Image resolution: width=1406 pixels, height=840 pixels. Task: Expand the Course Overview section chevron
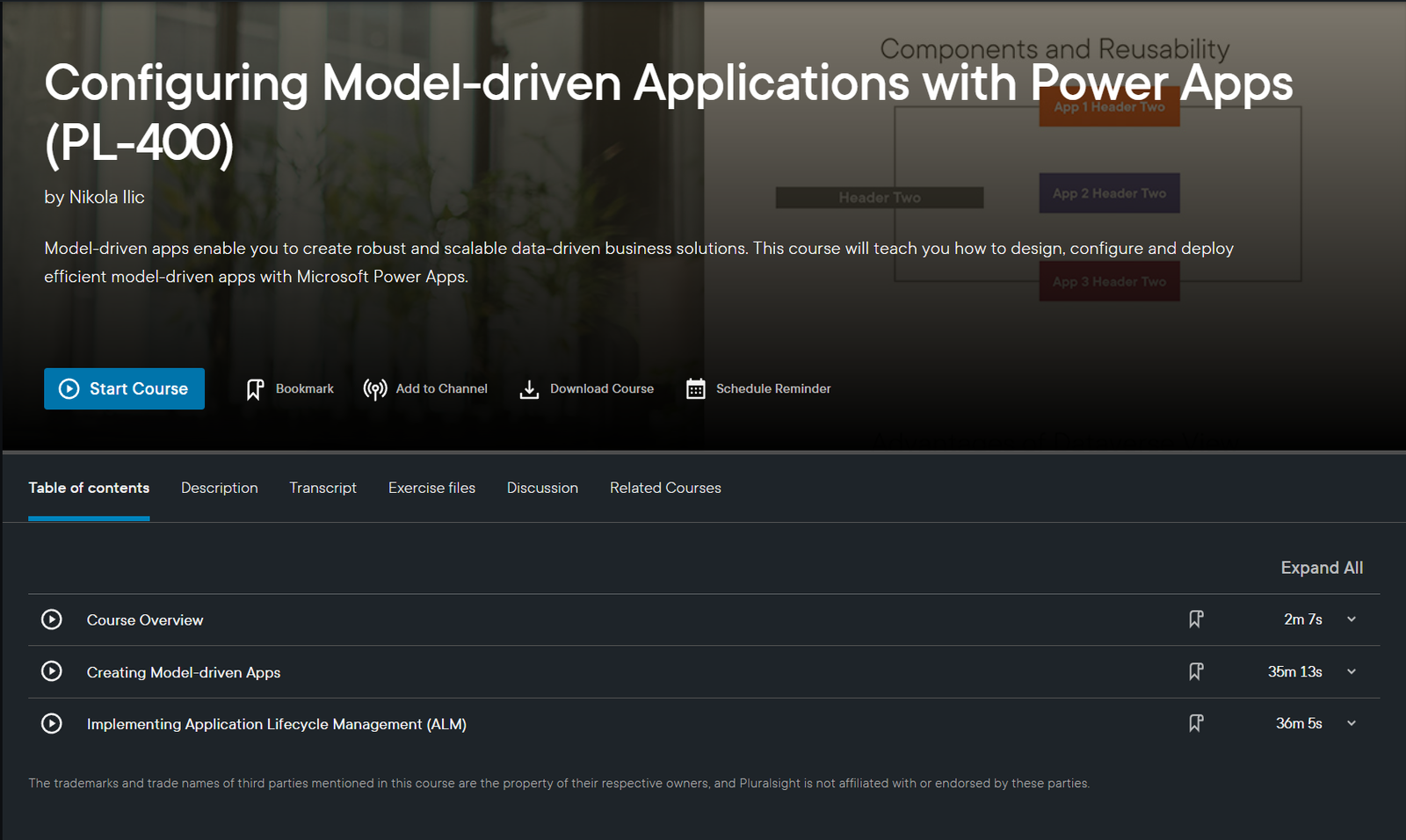point(1352,619)
